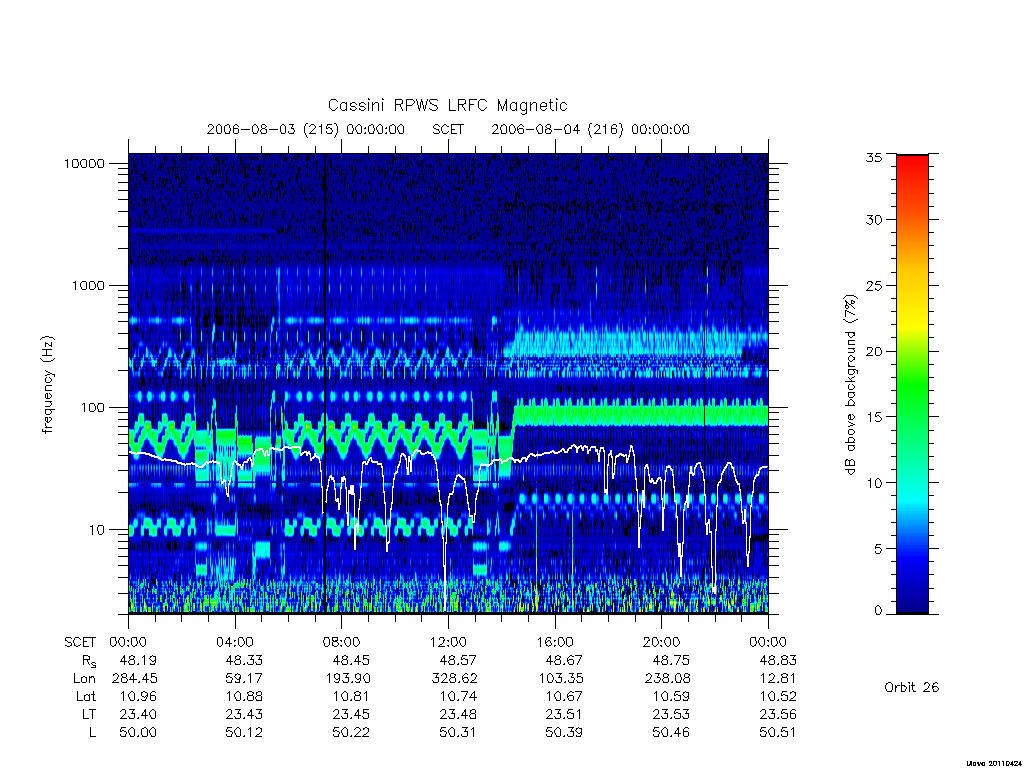1024x768 pixels.
Task: Click the 10 frequency tick label
Action: pos(96,530)
